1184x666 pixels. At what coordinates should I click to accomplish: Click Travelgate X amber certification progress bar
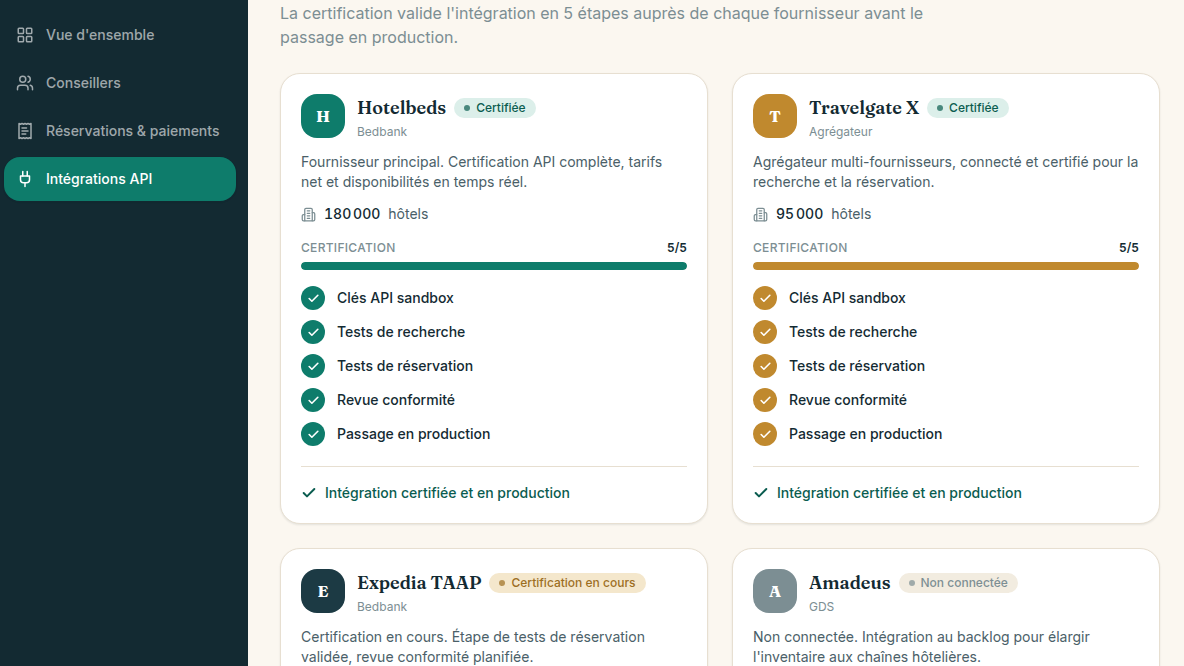[945, 266]
